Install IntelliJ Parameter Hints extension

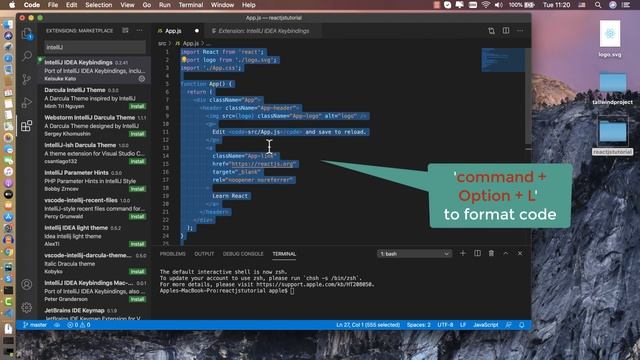[x=138, y=189]
